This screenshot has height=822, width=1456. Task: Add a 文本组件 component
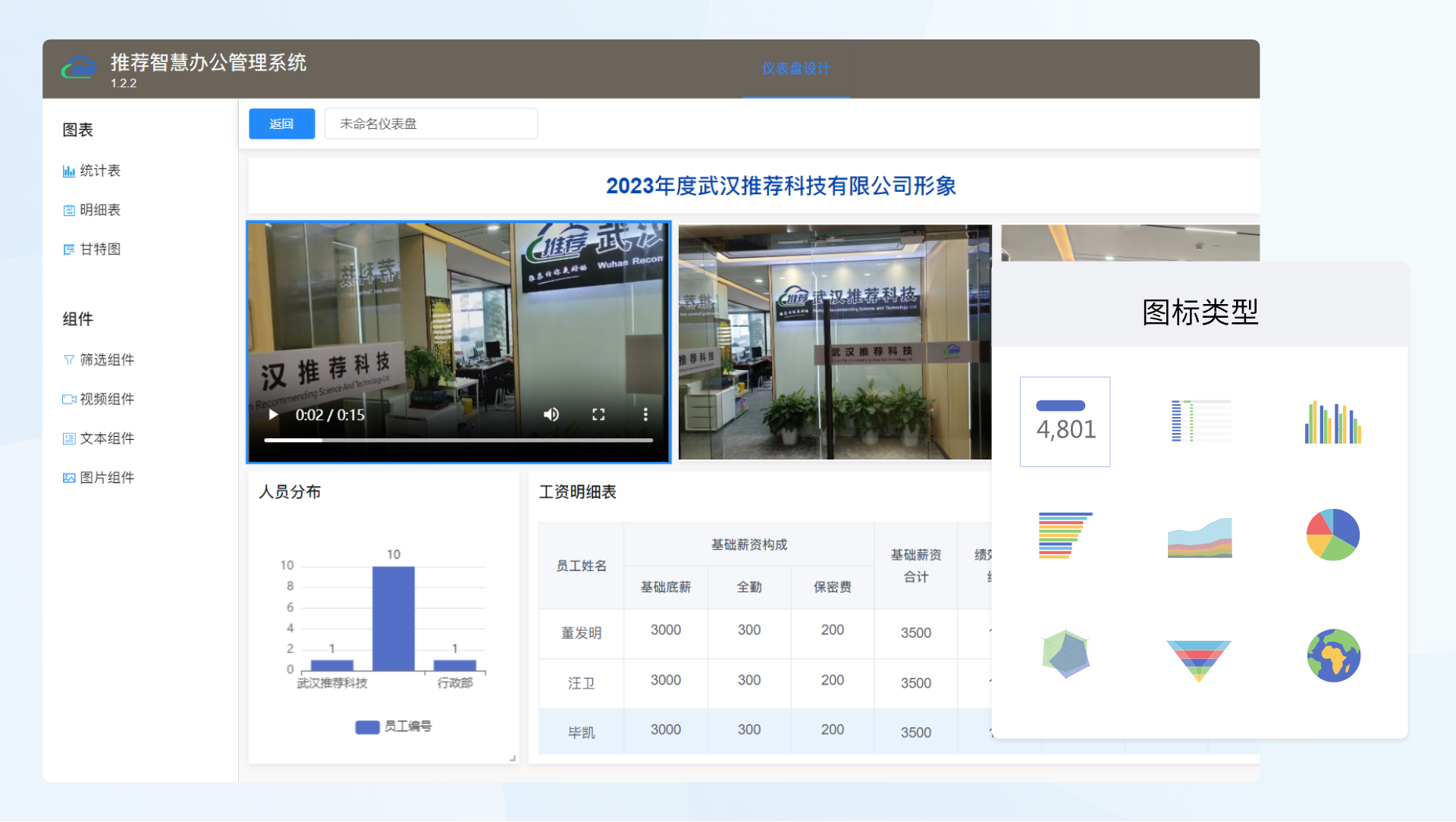pos(107,439)
